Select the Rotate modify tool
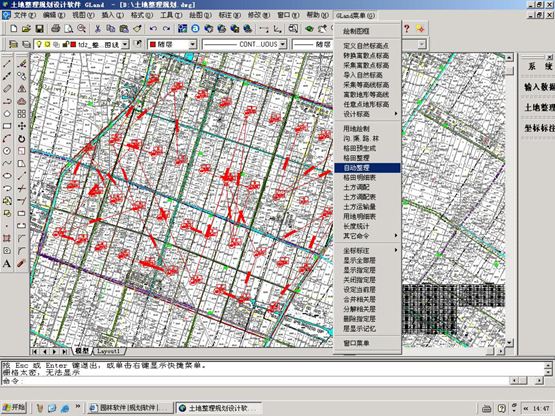 pyautogui.click(x=22, y=139)
